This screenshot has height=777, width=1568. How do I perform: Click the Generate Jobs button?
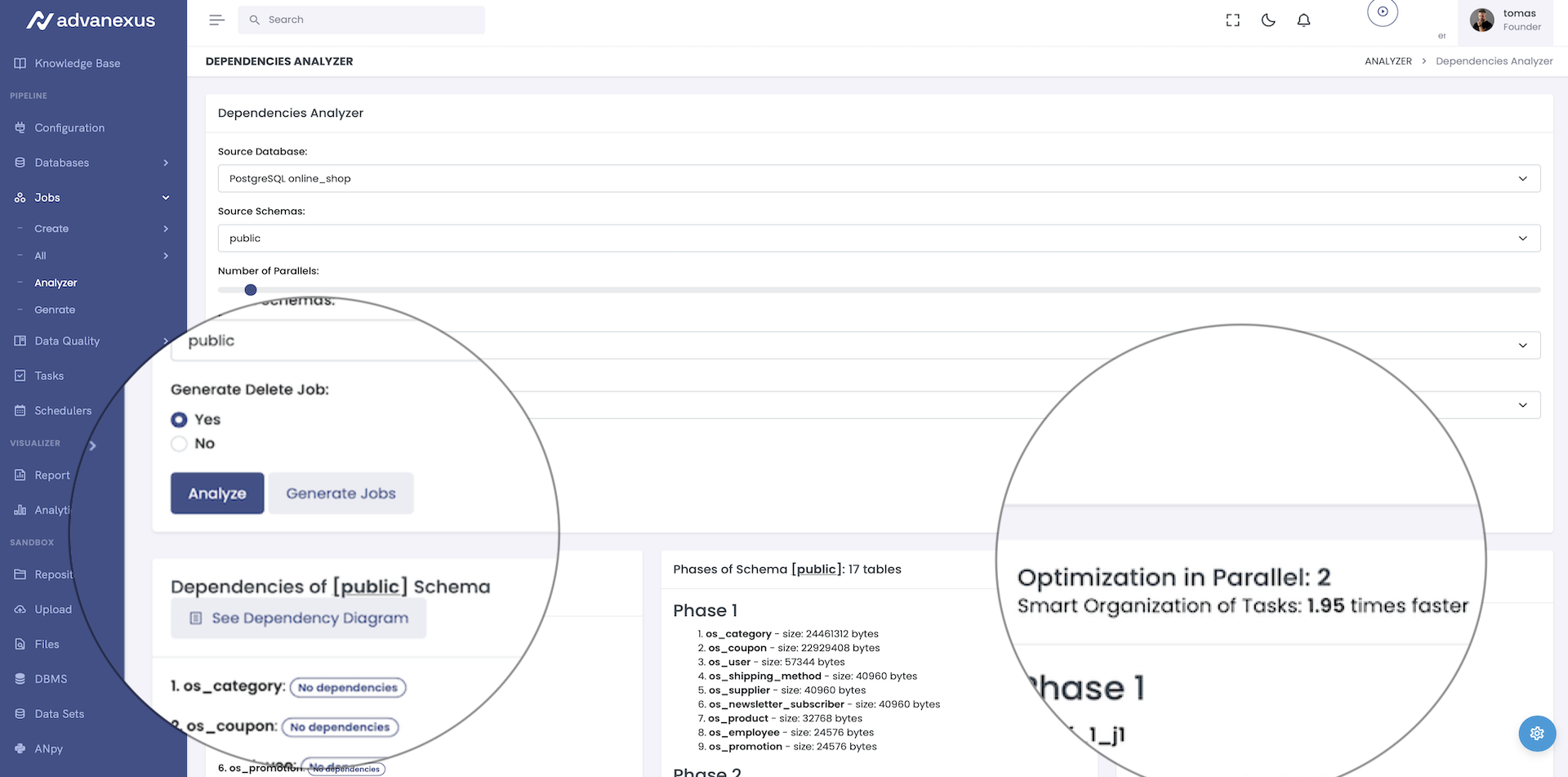341,493
